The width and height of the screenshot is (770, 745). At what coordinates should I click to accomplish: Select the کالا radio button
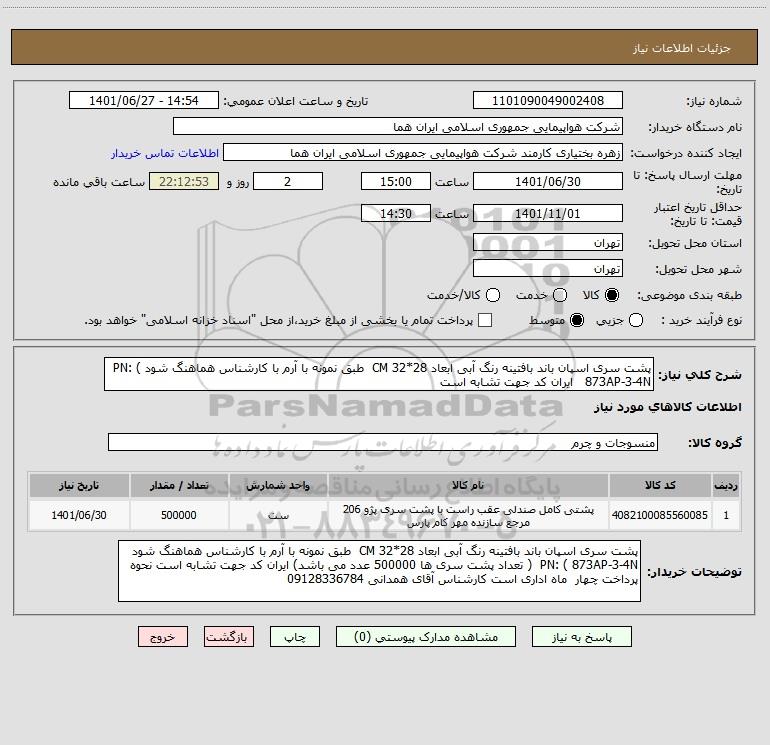click(612, 295)
